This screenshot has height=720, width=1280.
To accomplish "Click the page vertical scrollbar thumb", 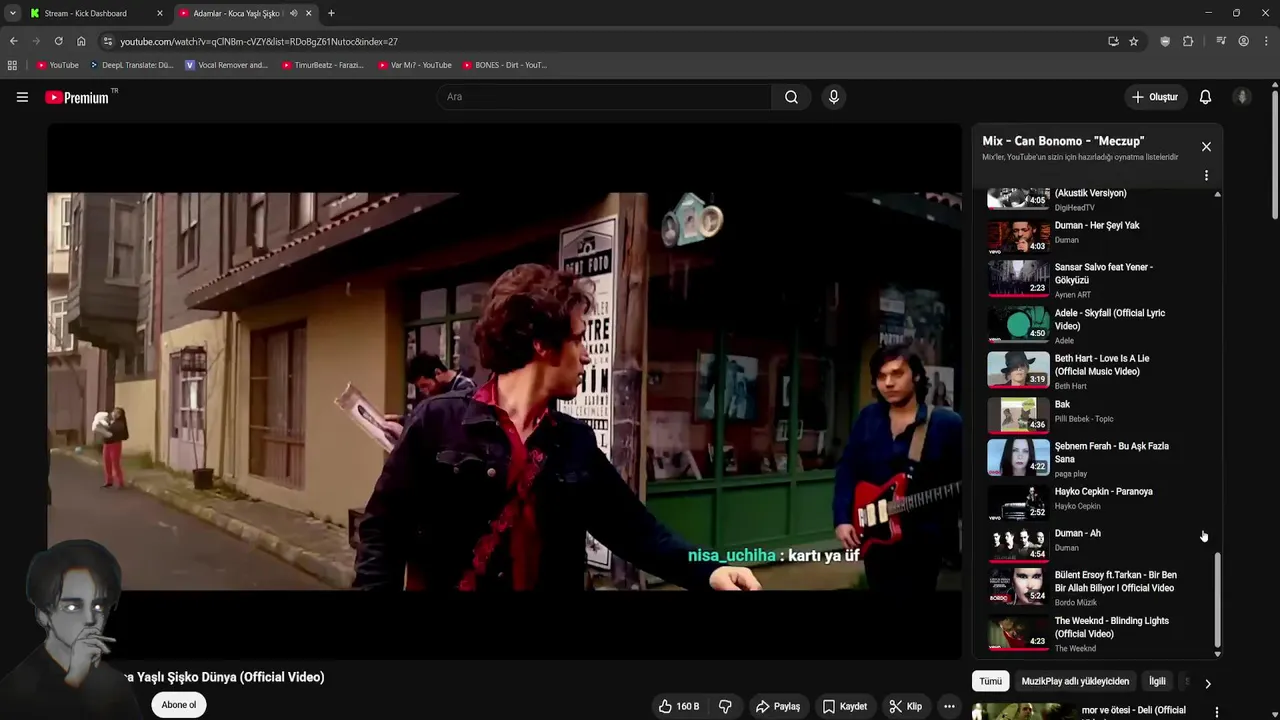I will [1275, 155].
